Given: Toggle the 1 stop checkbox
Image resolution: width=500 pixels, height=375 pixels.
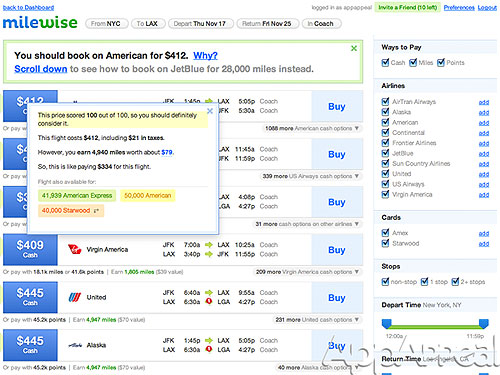Looking at the screenshot, I should (x=424, y=282).
